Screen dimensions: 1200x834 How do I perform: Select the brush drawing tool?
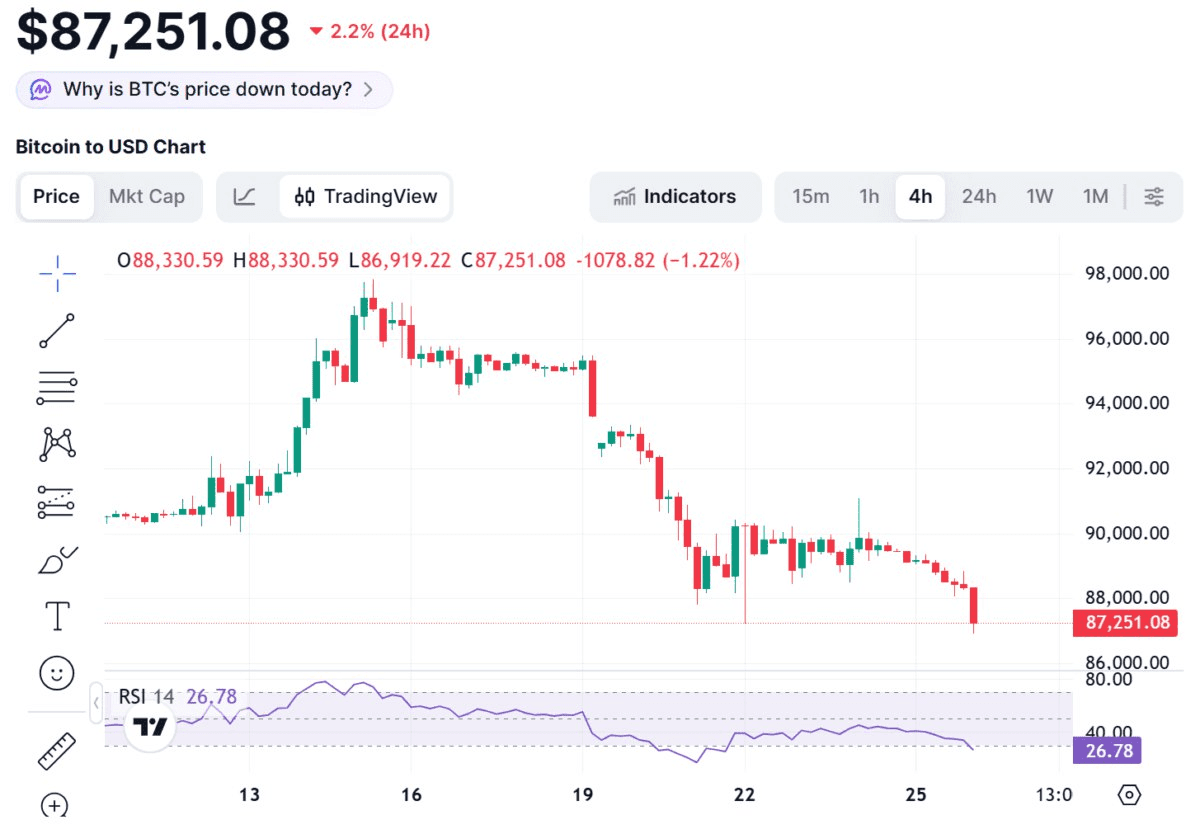[57, 560]
